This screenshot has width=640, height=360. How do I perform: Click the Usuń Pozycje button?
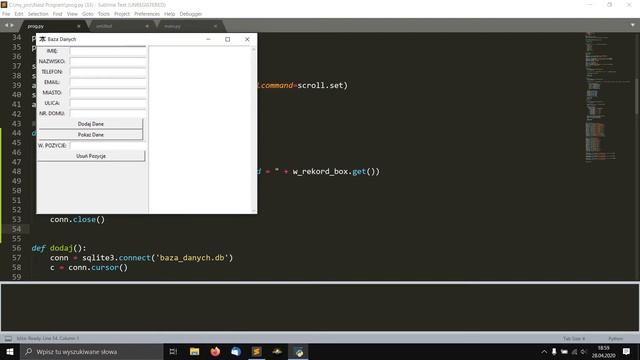point(91,156)
